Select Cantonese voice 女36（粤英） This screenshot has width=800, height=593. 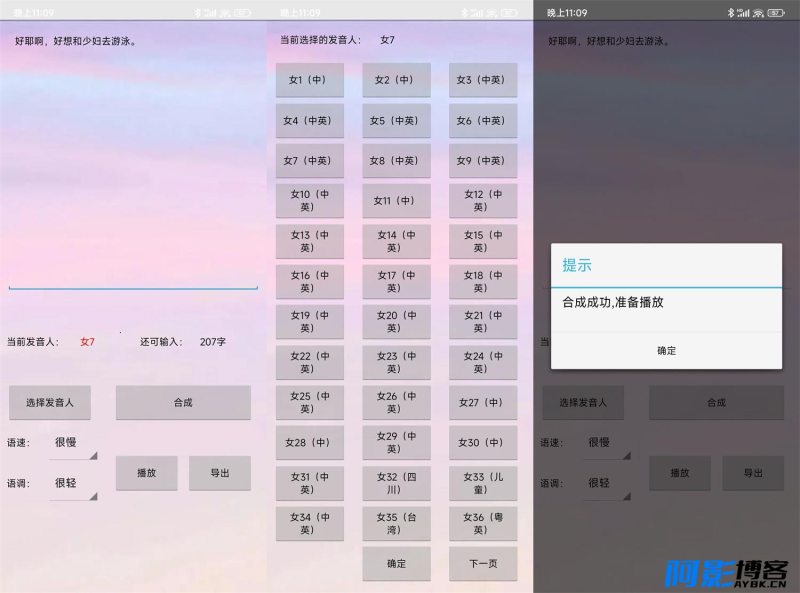(x=483, y=524)
